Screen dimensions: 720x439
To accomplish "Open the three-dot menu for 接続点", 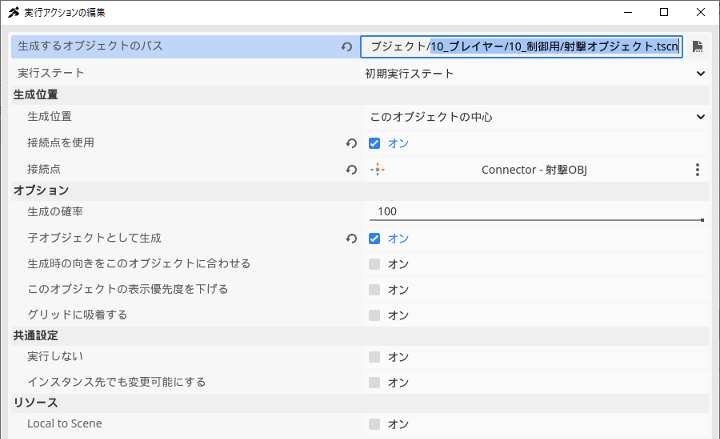I will pyautogui.click(x=697, y=170).
